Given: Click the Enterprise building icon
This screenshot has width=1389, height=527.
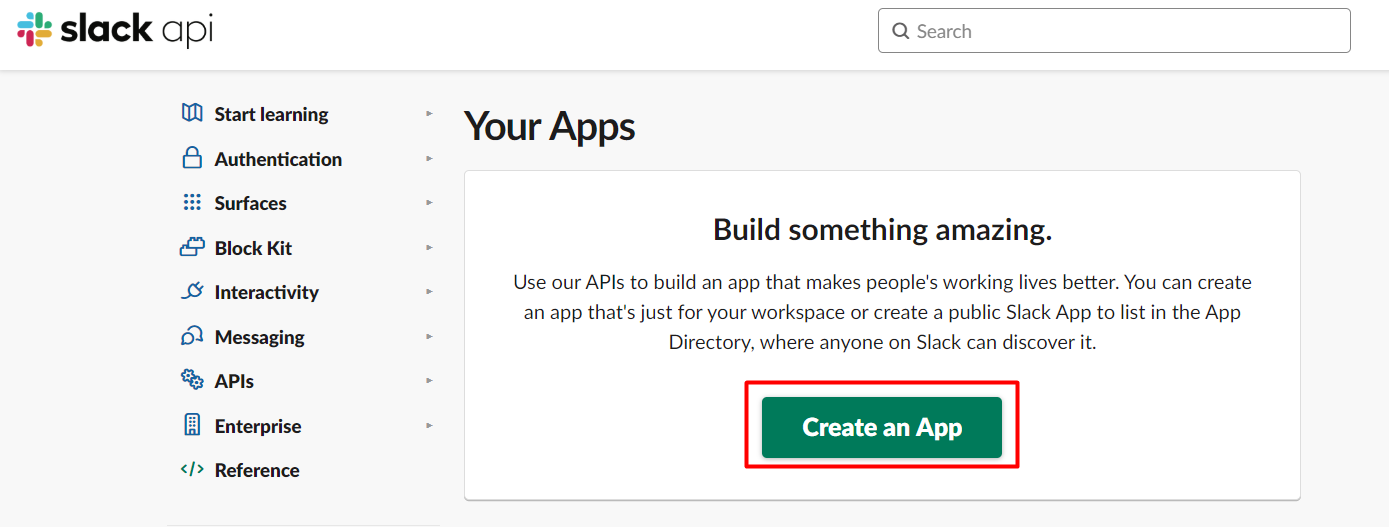Looking at the screenshot, I should tap(192, 425).
